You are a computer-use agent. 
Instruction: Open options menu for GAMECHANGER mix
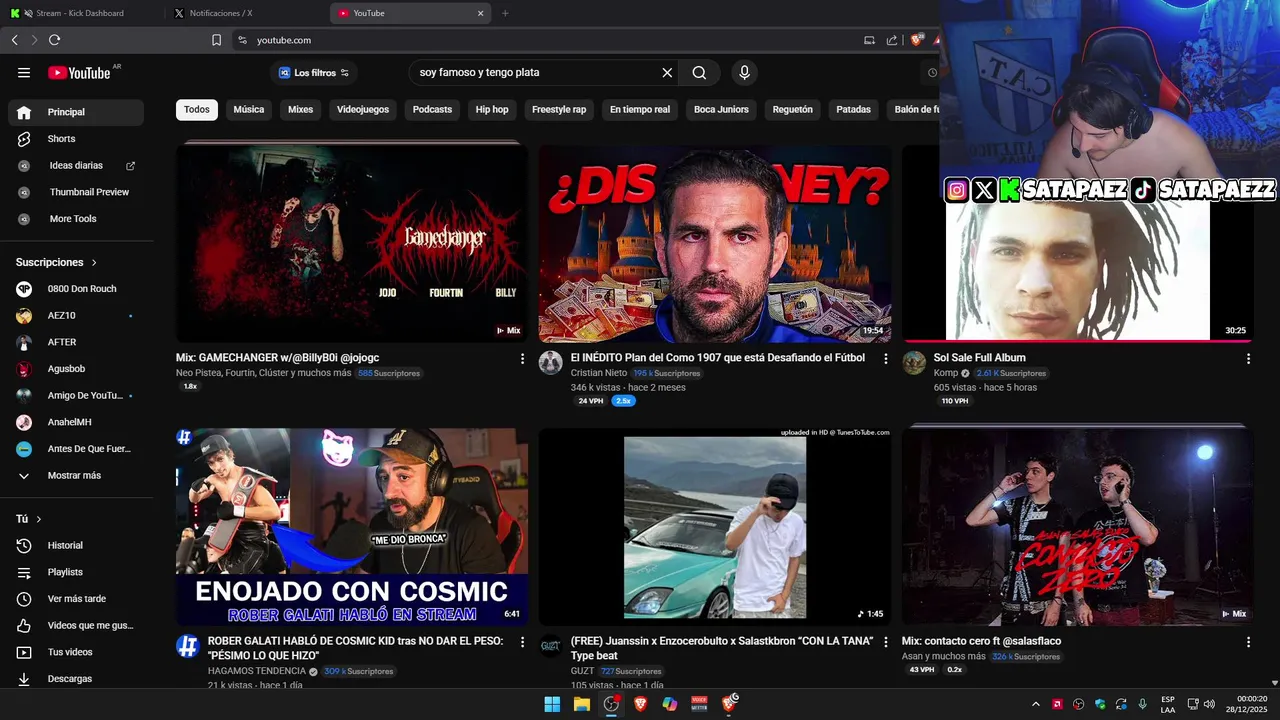(522, 358)
